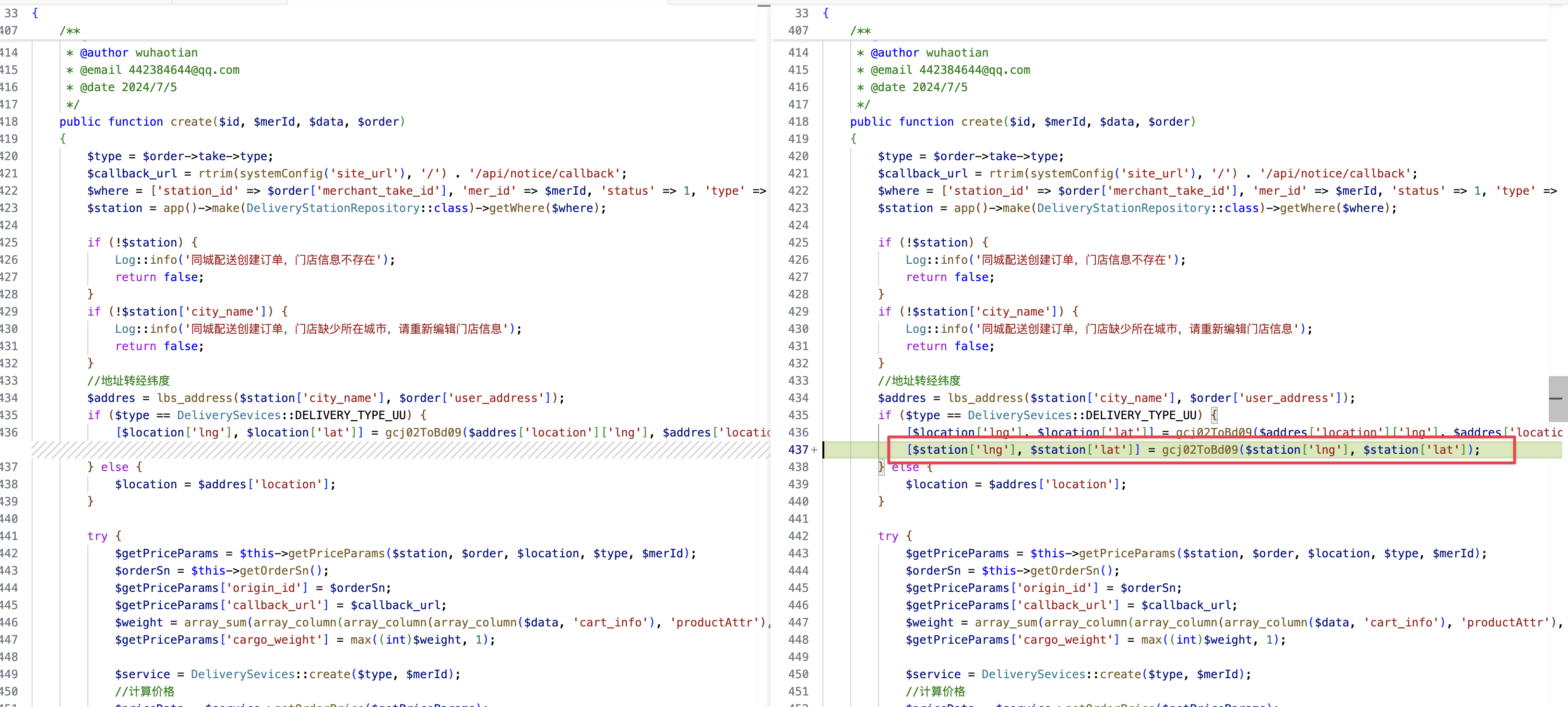Click the hatched empty placeholder line in left pane
This screenshot has width=1568, height=707.
click(x=396, y=449)
